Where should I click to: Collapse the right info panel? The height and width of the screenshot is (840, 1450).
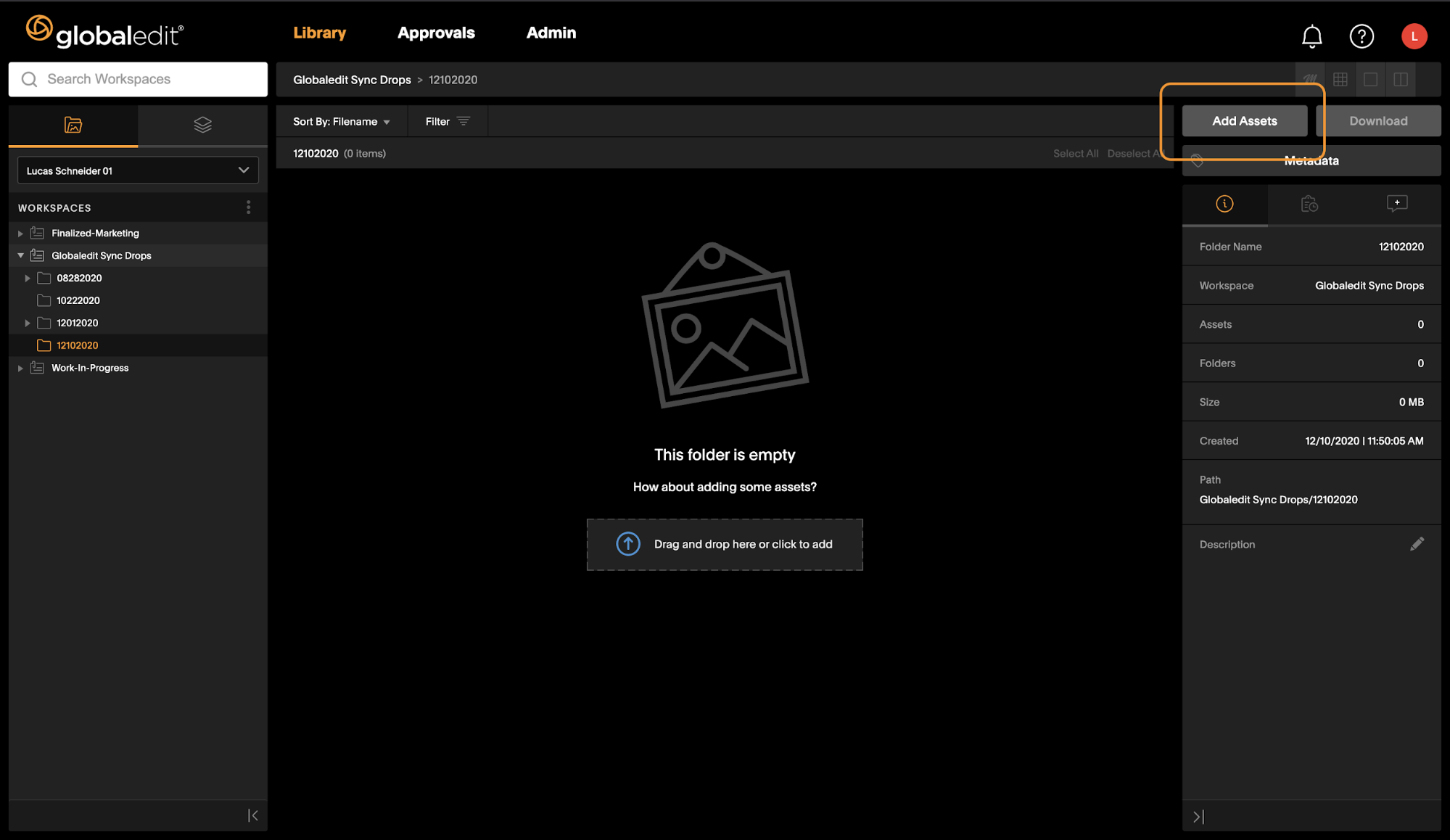1198,817
